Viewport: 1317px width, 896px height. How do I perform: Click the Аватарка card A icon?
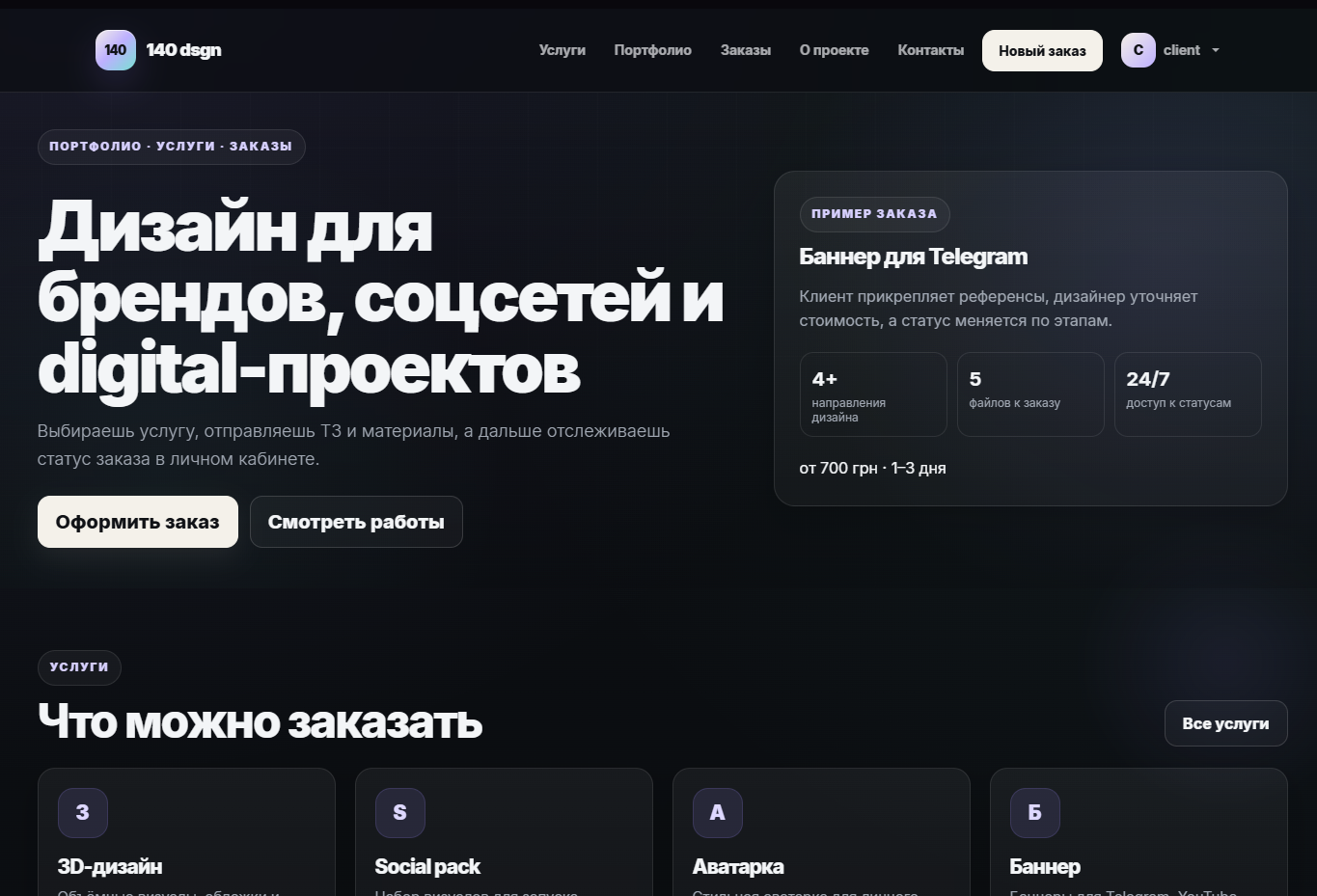coord(718,813)
